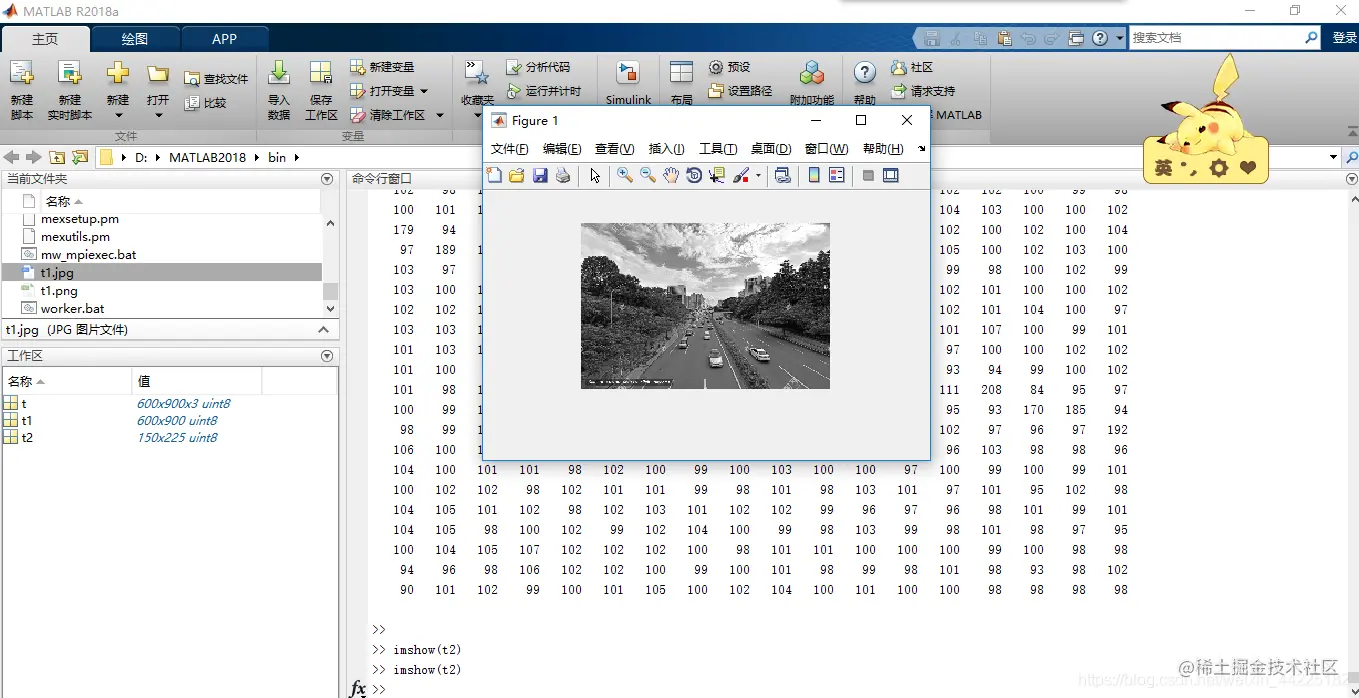Click browse for folder icon
The height and width of the screenshot is (698, 1359).
[x=80, y=157]
